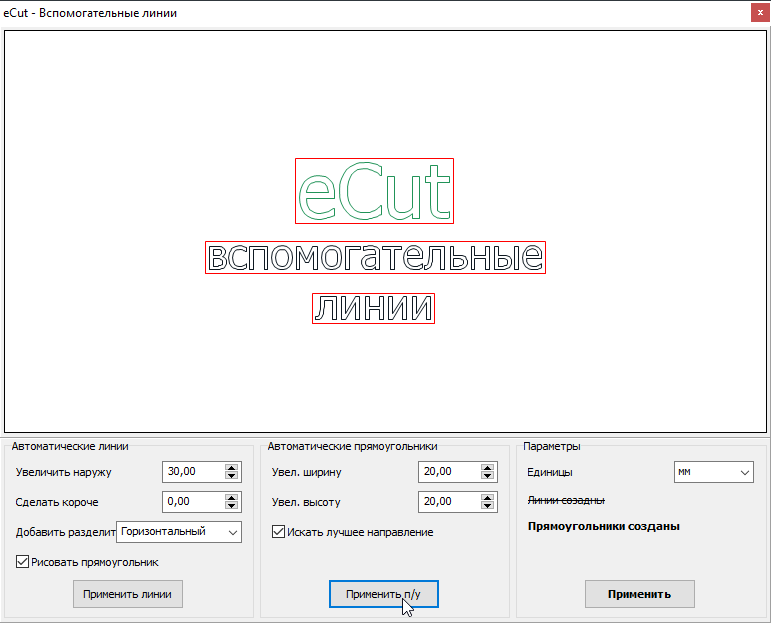Image resolution: width=771 pixels, height=623 pixels.
Task: Click the 'Применить п/у' button
Action: (384, 594)
